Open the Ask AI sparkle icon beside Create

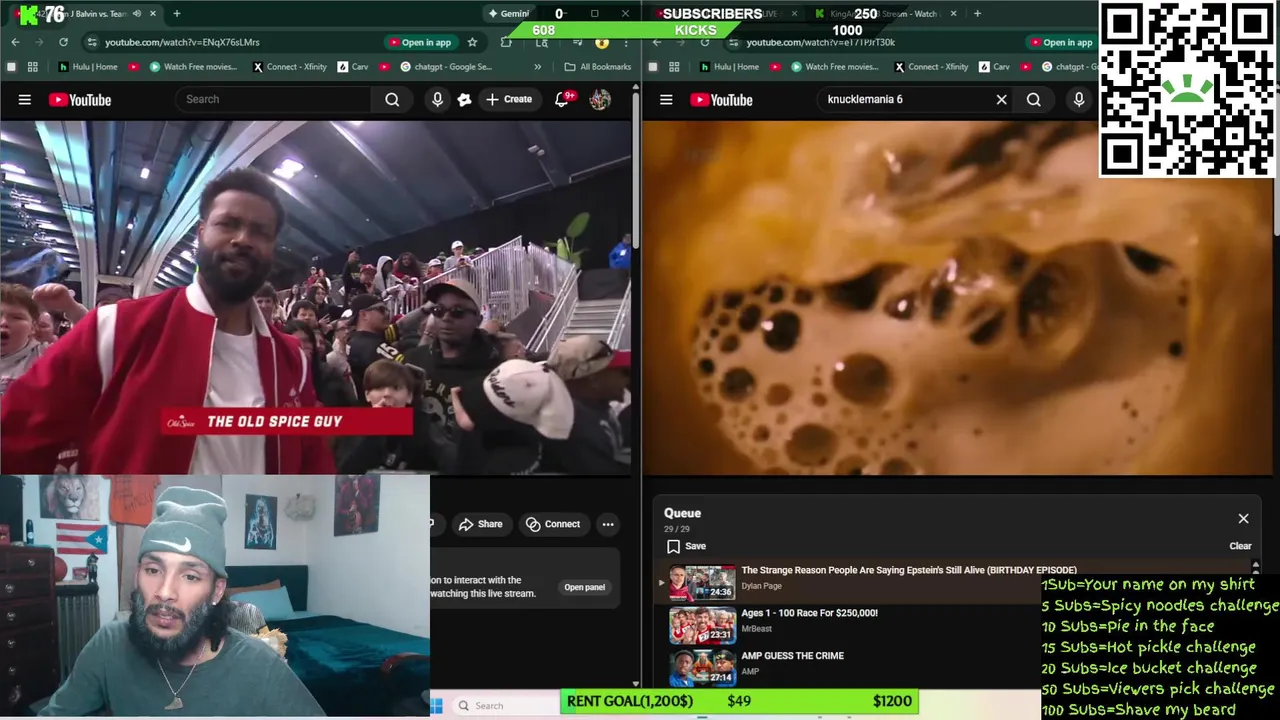464,99
